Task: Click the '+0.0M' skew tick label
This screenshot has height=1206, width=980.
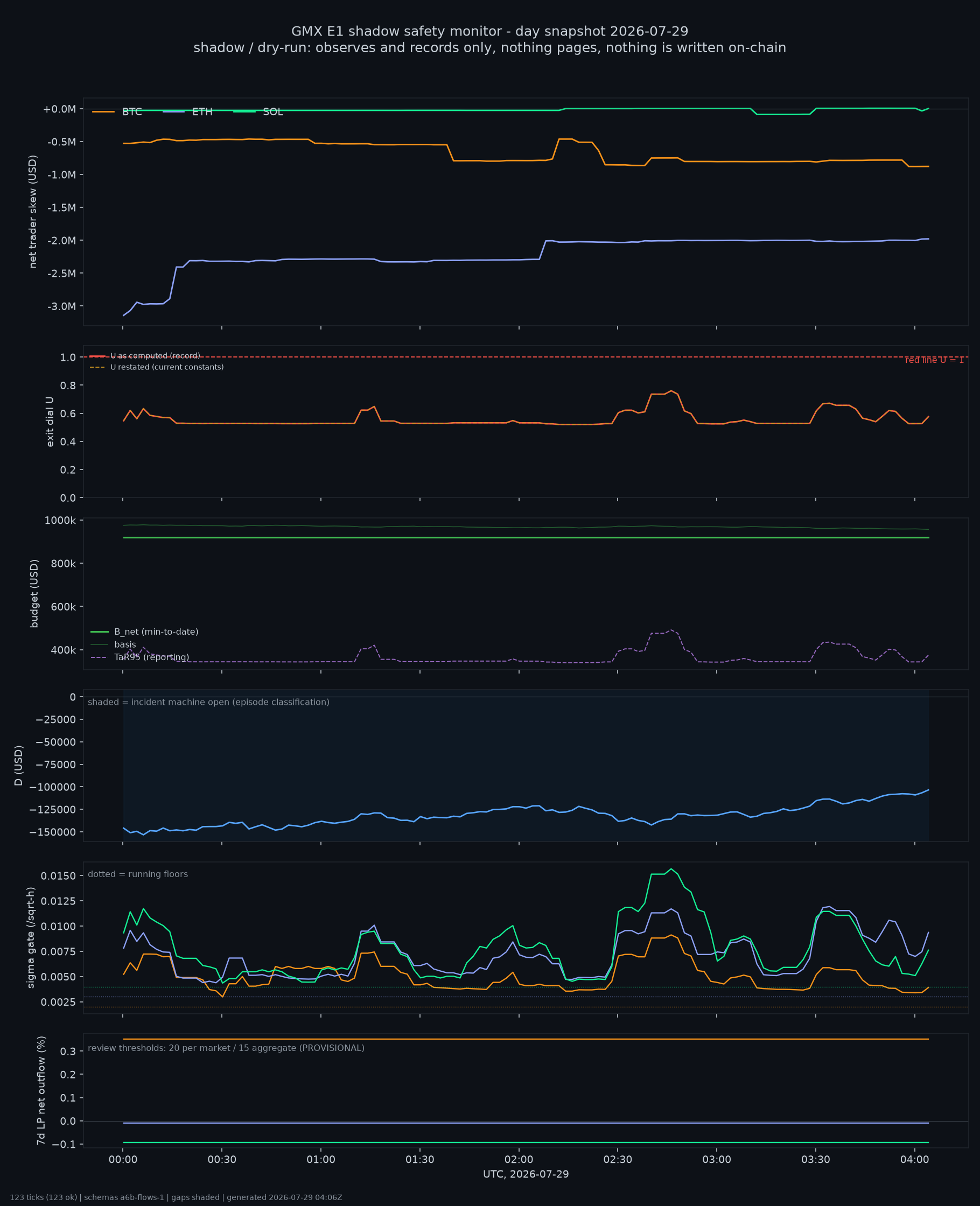Action: pos(59,109)
